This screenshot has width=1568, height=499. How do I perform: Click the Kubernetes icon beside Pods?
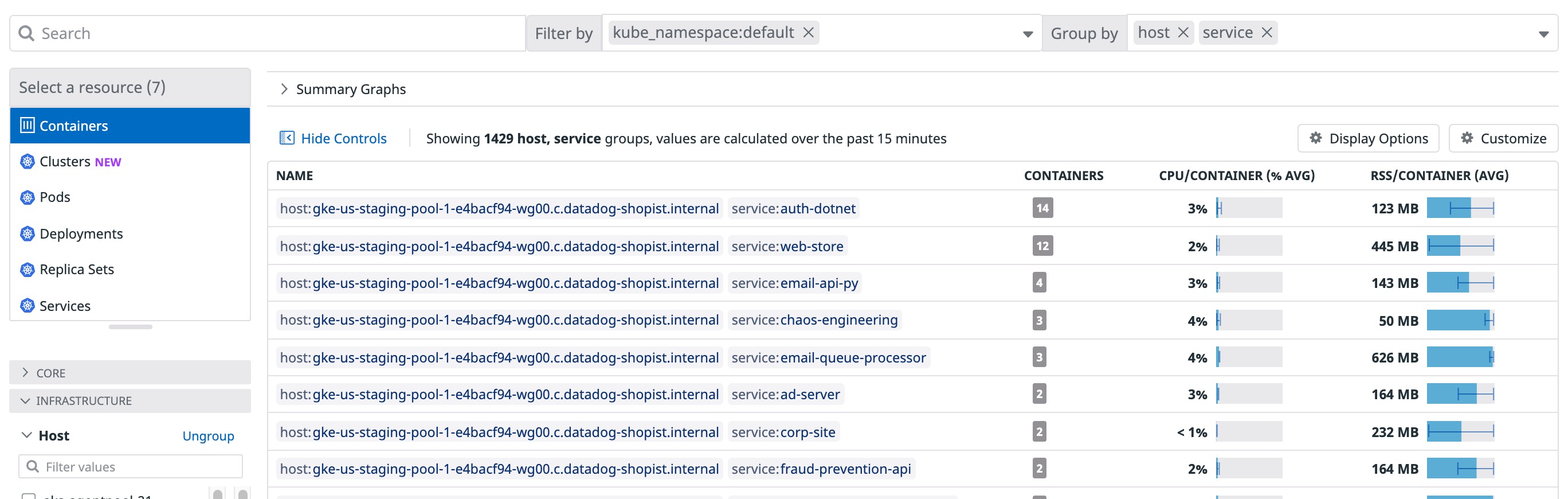28,197
